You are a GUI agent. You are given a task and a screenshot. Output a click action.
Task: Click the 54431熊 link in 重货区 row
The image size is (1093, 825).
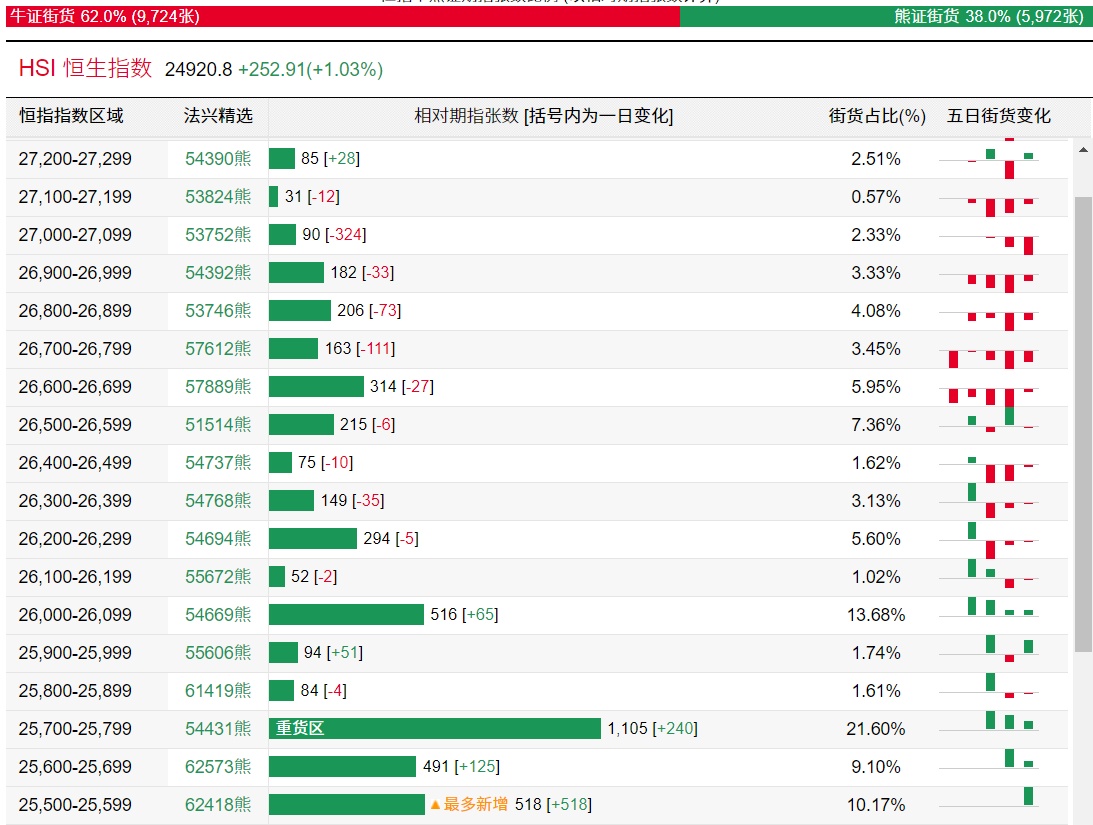(218, 729)
